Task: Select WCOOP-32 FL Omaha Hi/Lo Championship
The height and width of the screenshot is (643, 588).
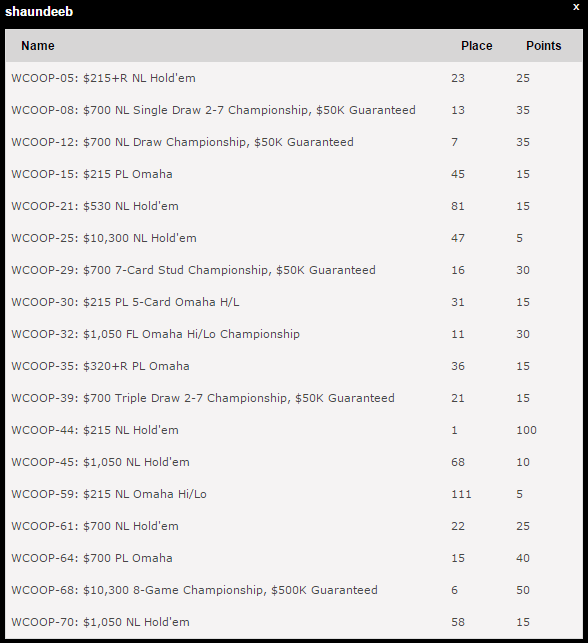Action: pyautogui.click(x=294, y=334)
